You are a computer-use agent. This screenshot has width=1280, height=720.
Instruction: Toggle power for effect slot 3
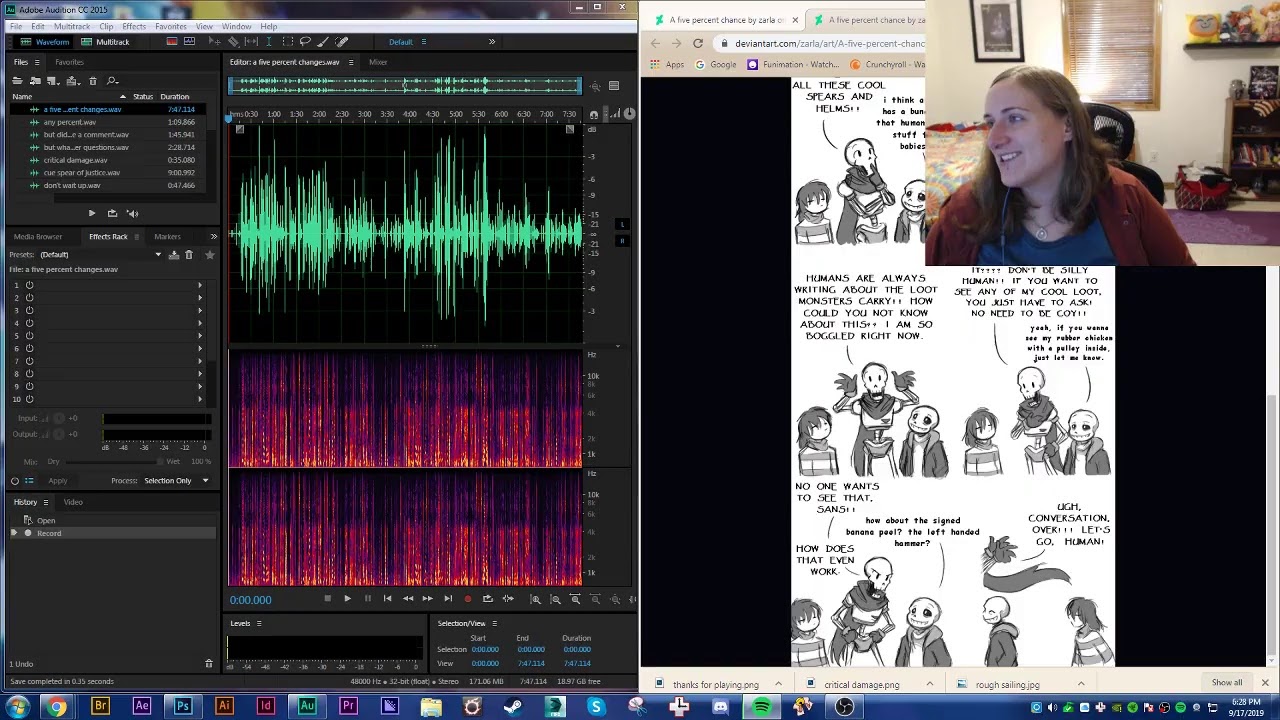click(x=29, y=310)
